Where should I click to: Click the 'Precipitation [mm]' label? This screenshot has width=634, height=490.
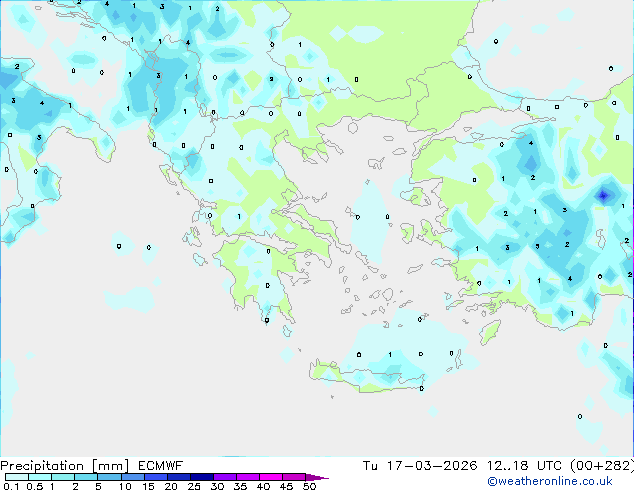(64, 466)
